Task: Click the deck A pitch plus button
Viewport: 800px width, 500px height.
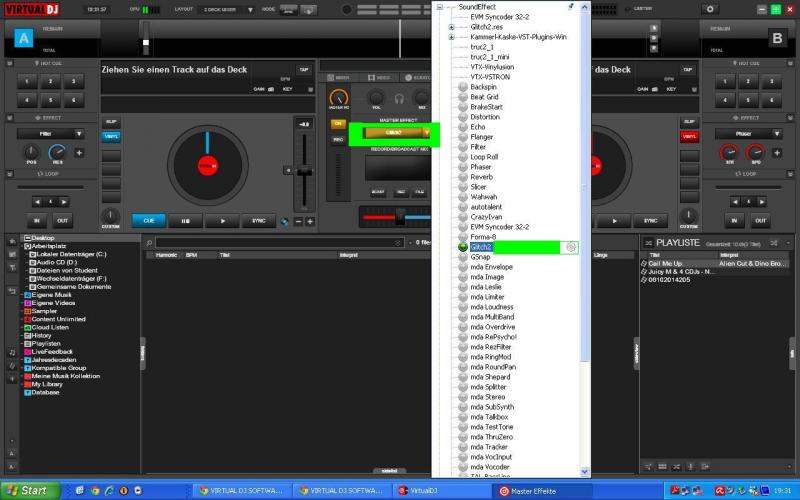Action: pos(310,221)
